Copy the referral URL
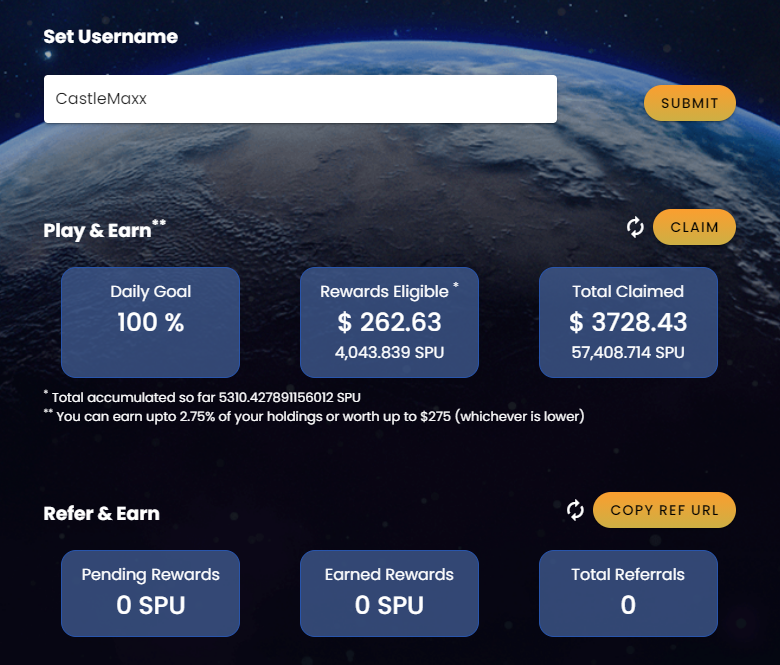 coord(664,510)
